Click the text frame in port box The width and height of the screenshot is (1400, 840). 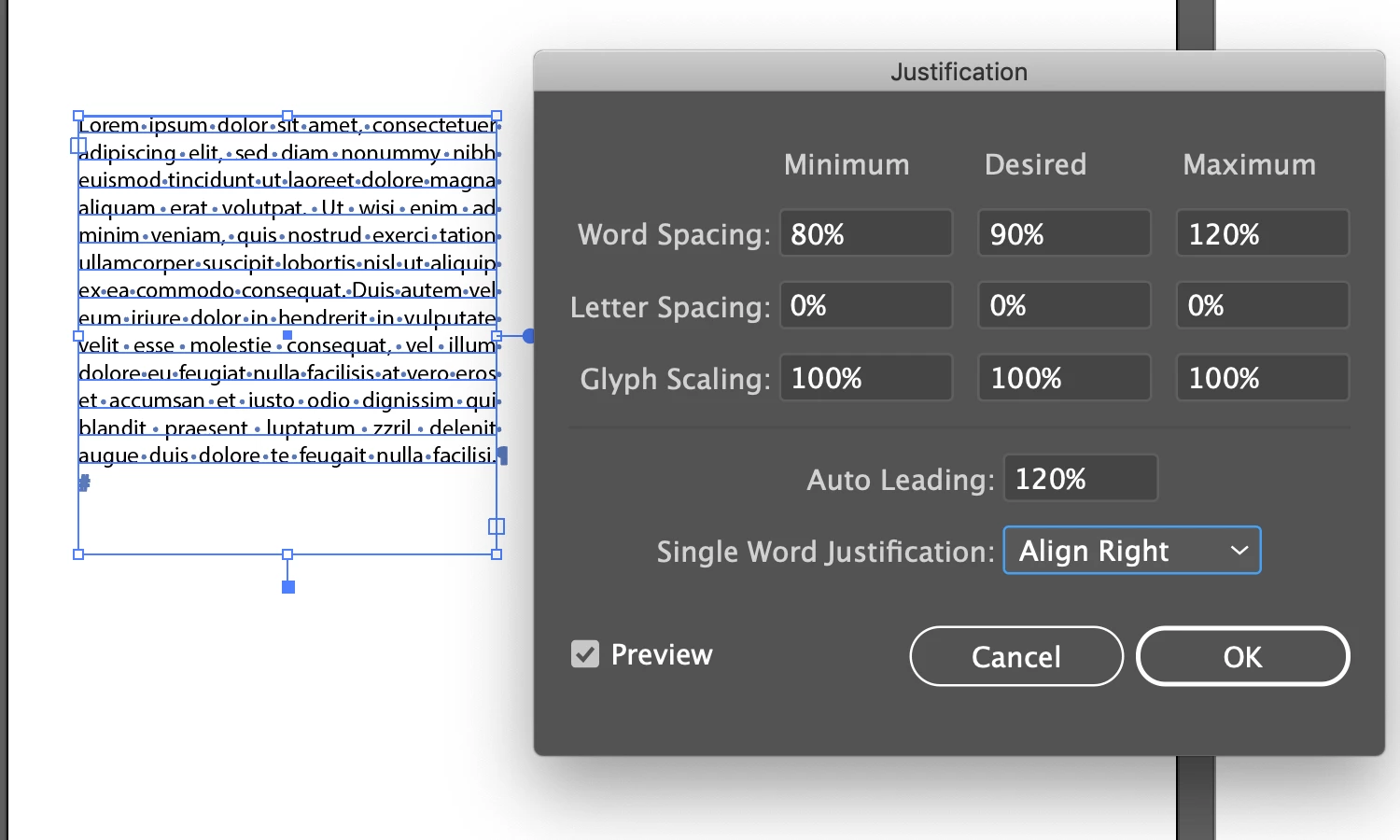pyautogui.click(x=78, y=146)
